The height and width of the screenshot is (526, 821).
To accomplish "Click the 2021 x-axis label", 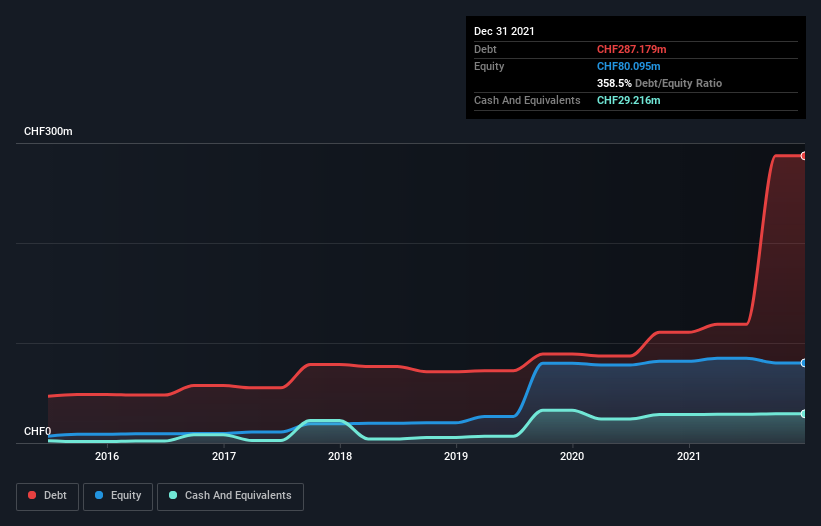I will 689,456.
